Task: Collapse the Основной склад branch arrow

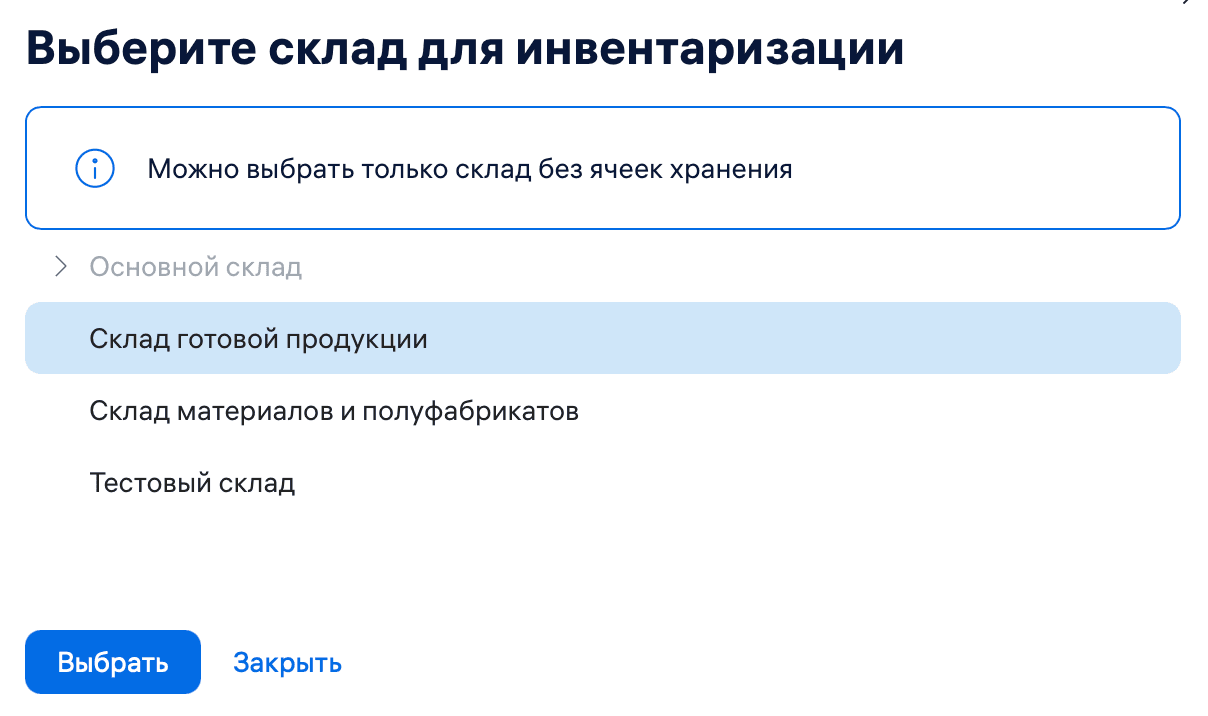Action: (60, 266)
